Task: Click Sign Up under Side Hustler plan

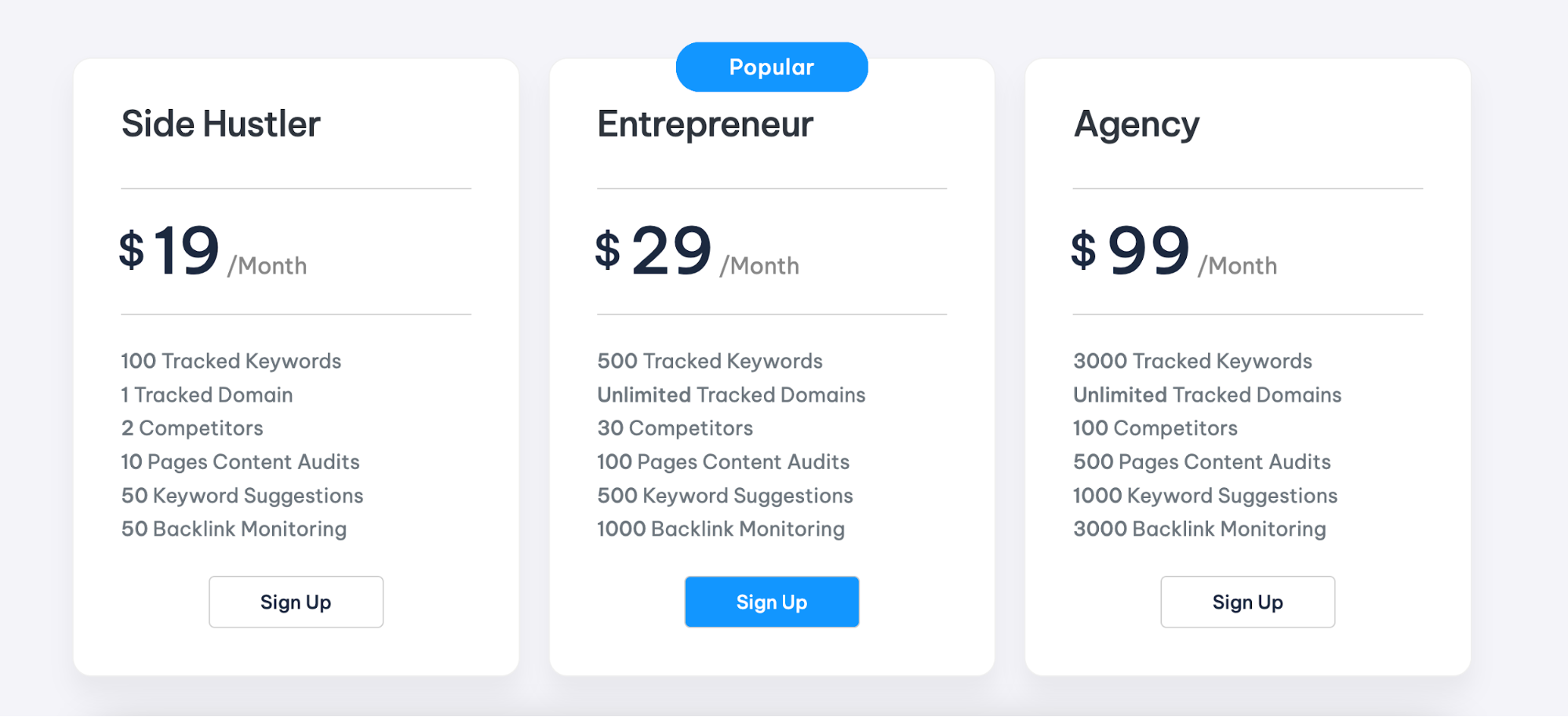Action: pyautogui.click(x=296, y=602)
